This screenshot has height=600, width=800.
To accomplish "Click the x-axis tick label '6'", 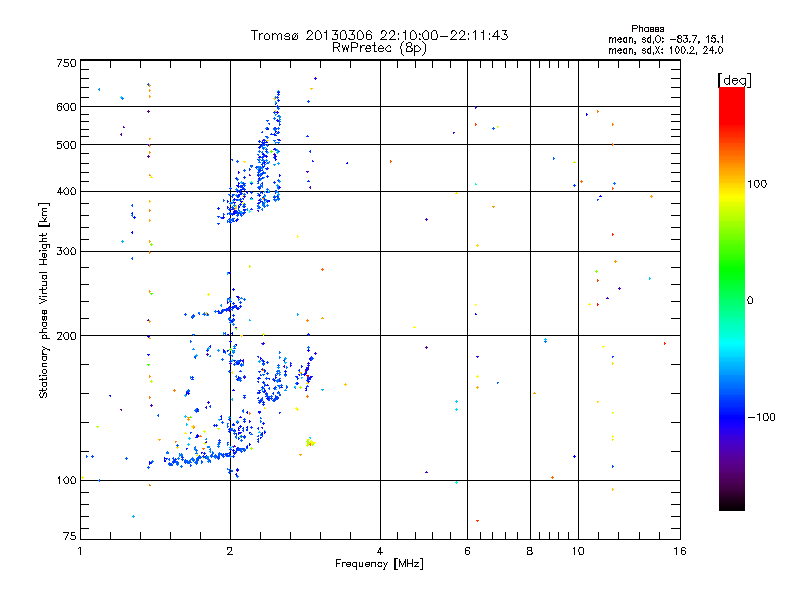I will coord(467,551).
